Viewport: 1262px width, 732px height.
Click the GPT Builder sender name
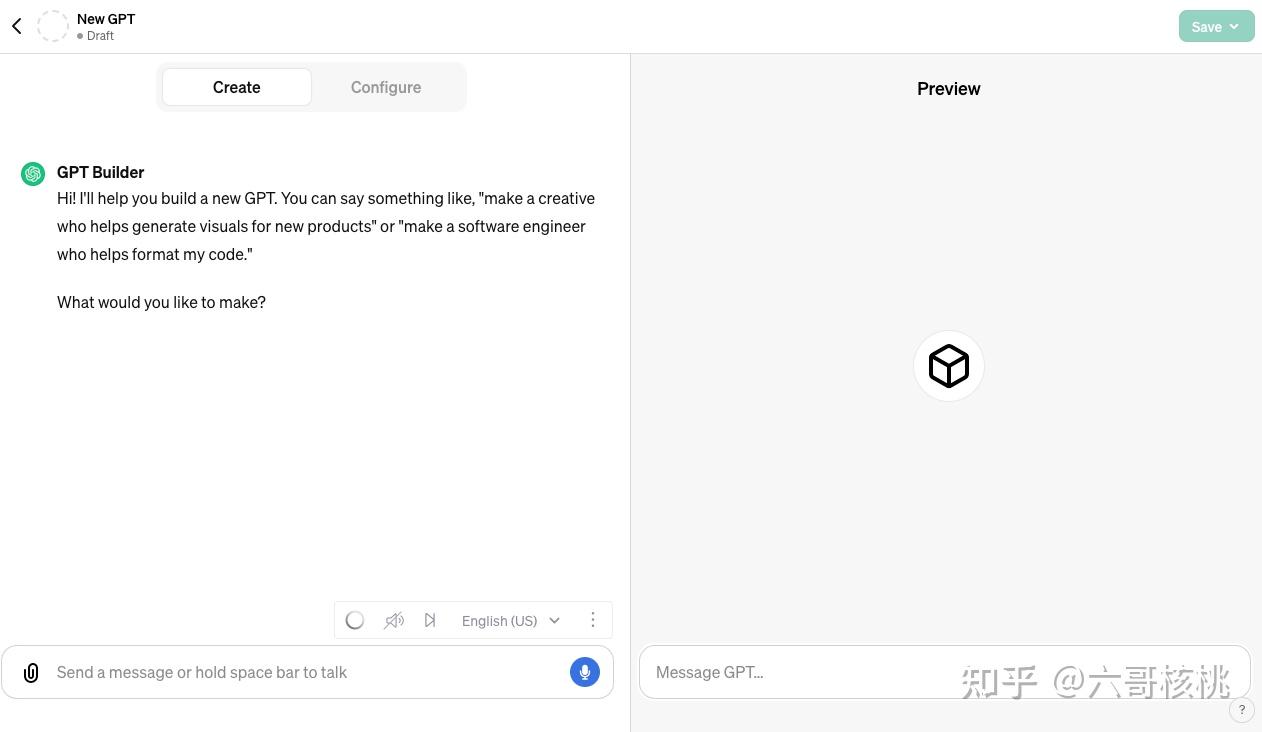coord(100,172)
